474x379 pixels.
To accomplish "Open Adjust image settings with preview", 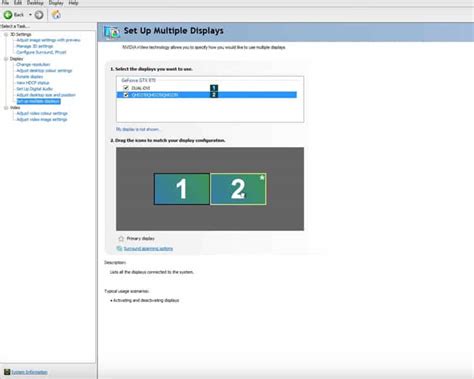I will pos(48,40).
